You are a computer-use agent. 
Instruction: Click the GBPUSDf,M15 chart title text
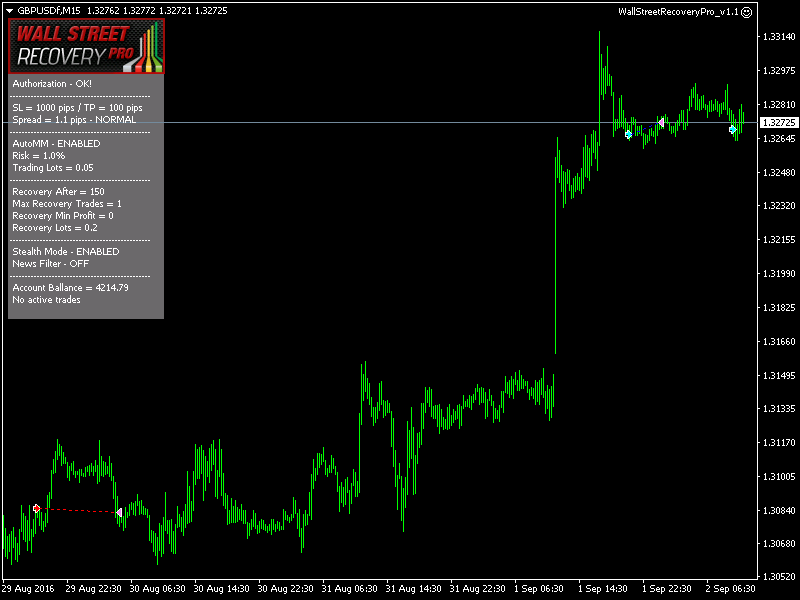tap(49, 11)
